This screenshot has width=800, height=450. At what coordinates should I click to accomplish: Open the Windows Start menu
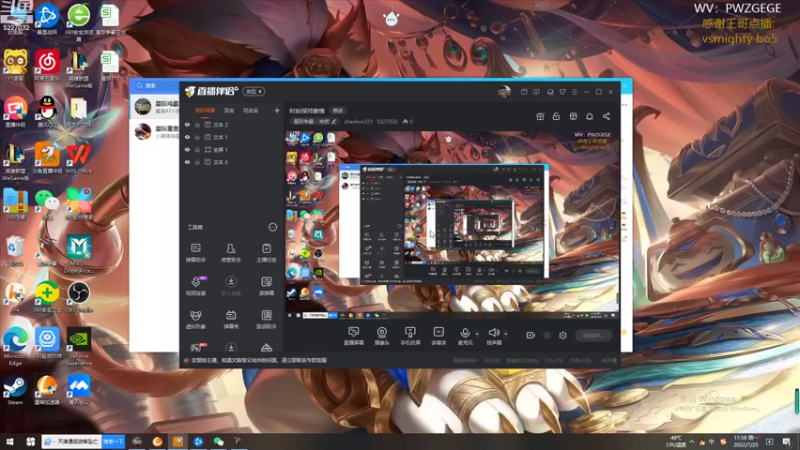point(9,441)
